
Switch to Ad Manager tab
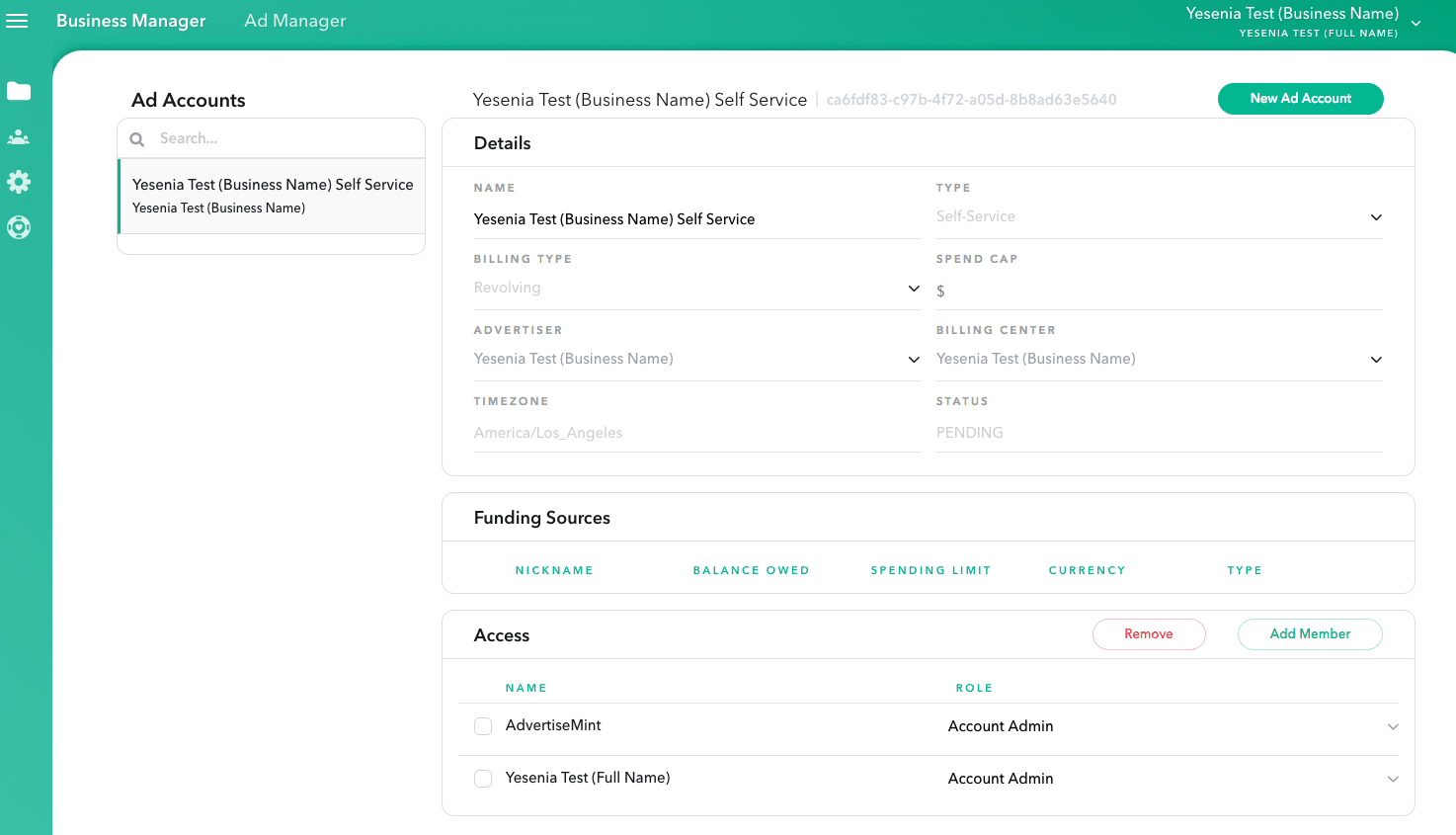(295, 21)
